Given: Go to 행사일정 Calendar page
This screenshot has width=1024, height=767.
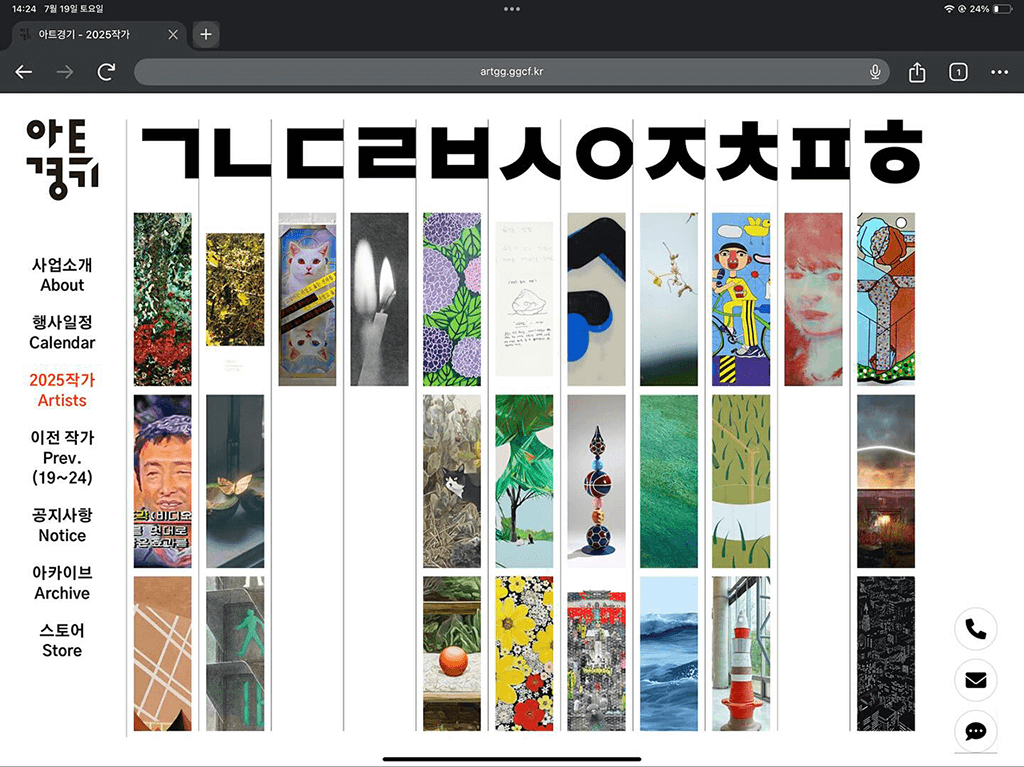Looking at the screenshot, I should pyautogui.click(x=62, y=332).
